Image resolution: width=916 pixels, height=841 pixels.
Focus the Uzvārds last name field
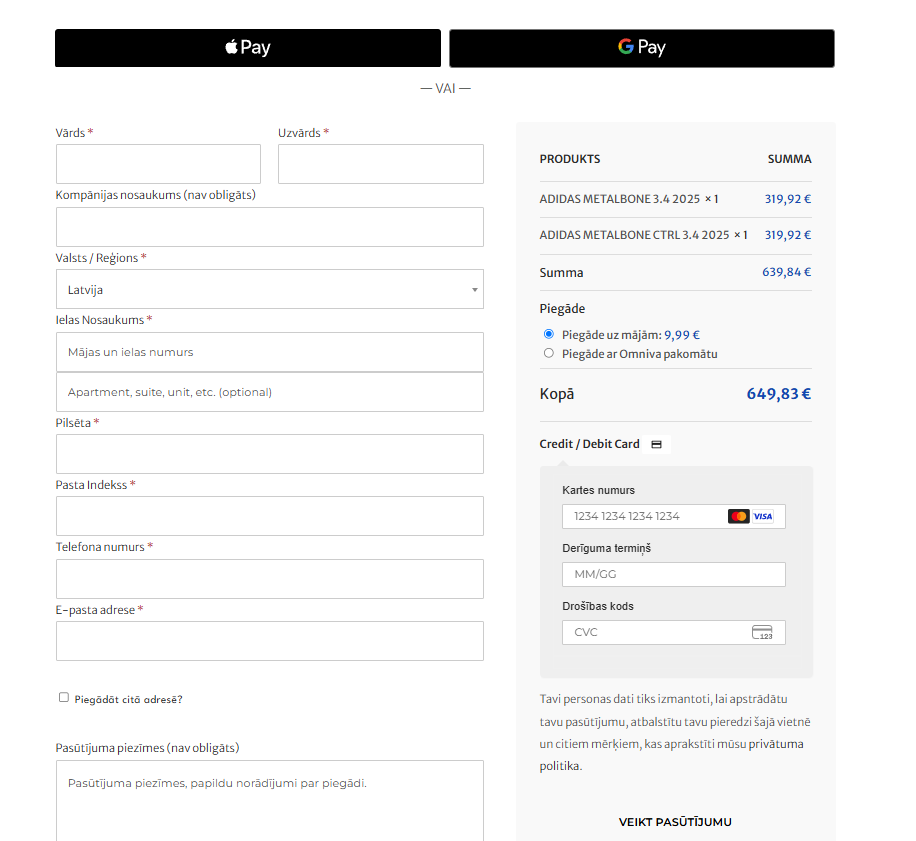[380, 163]
